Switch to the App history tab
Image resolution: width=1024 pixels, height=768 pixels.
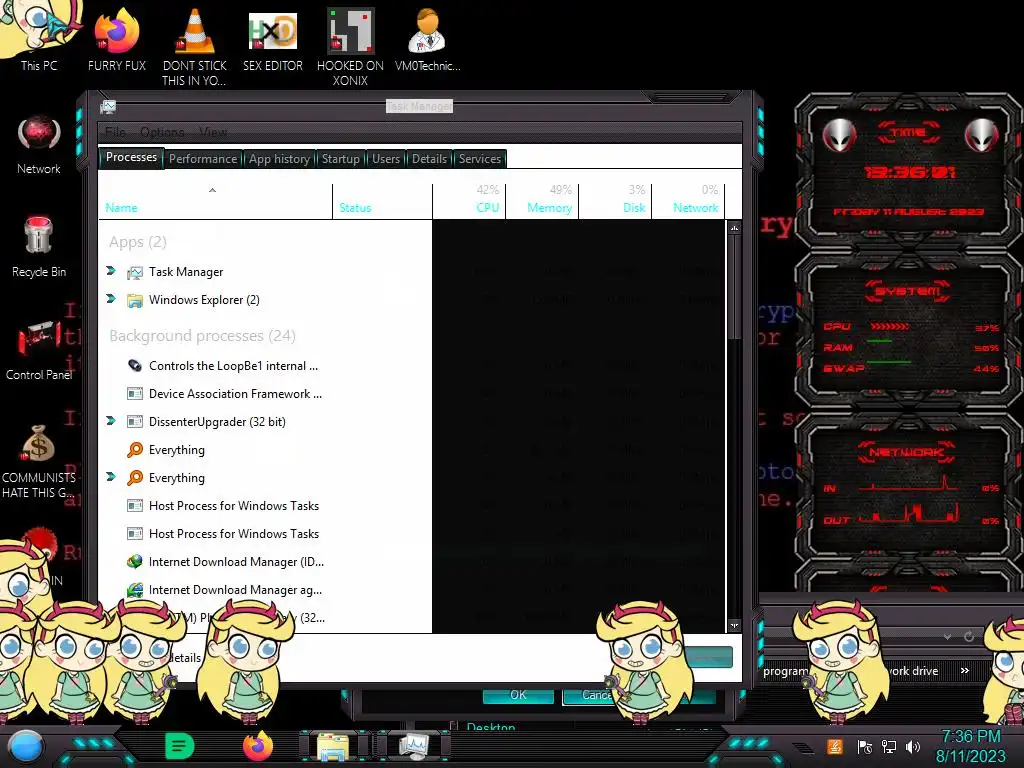click(279, 159)
